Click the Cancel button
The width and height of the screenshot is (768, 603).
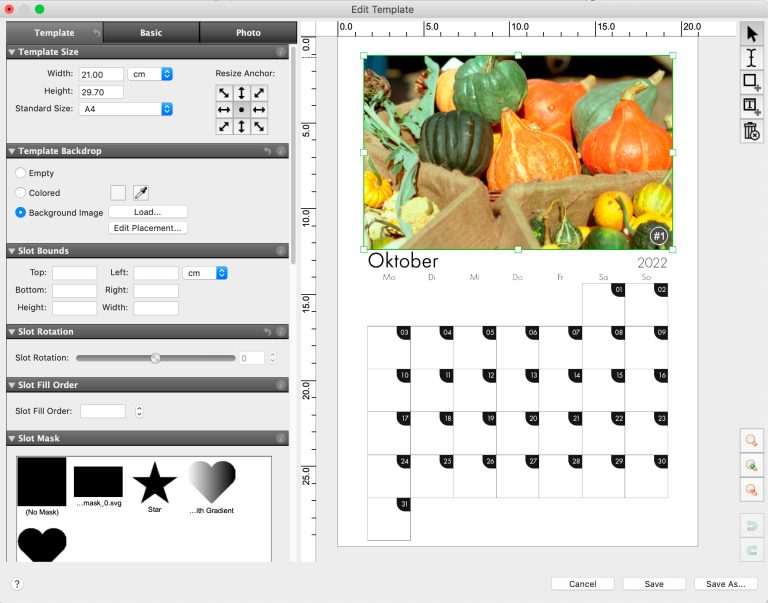pyautogui.click(x=583, y=584)
